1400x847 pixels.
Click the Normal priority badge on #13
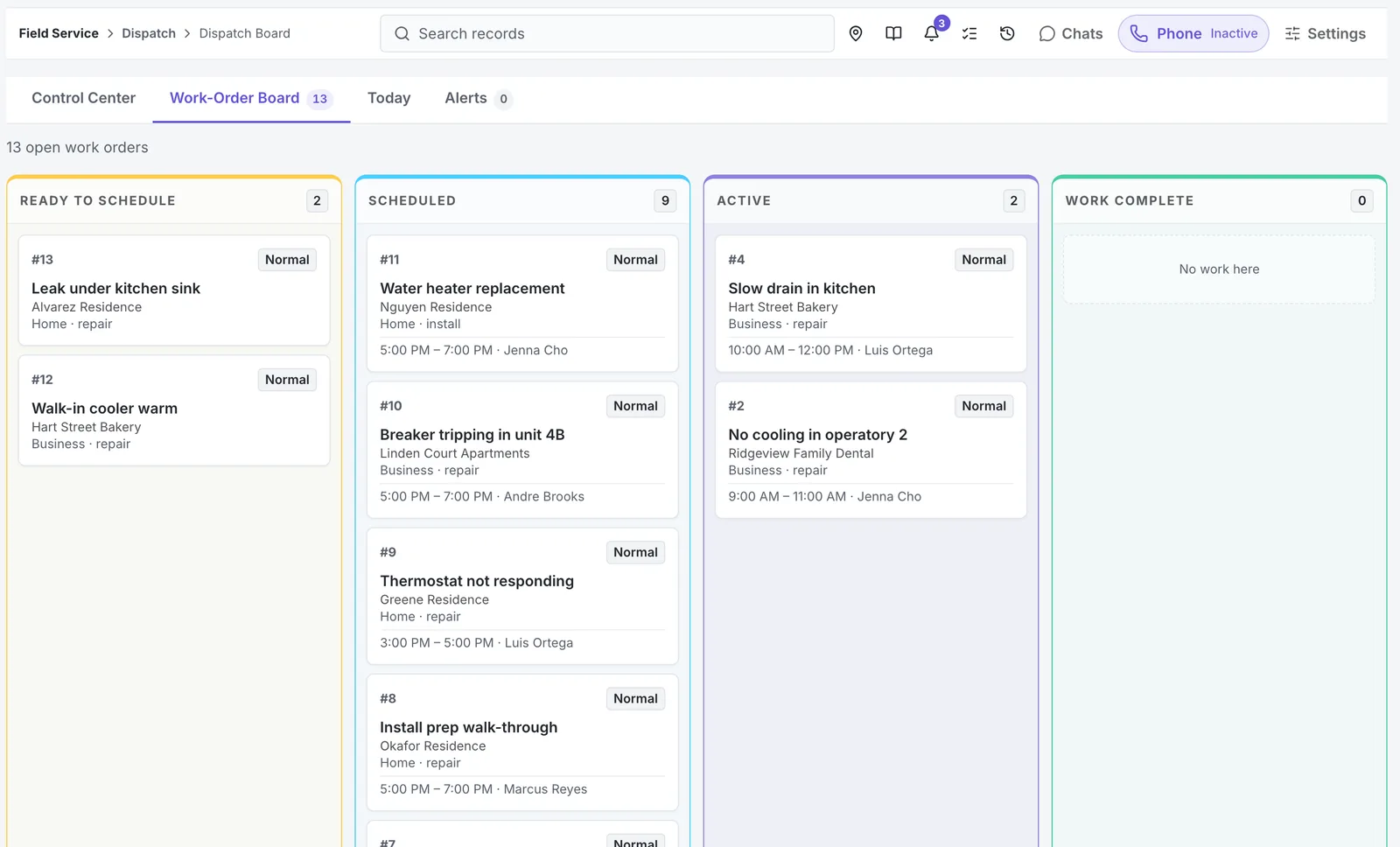tap(287, 260)
